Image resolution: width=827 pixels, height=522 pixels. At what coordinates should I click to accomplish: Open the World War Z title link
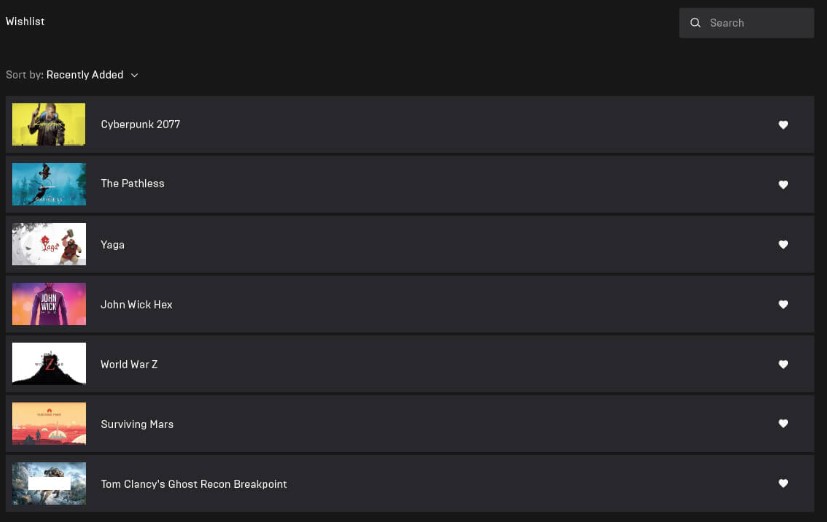click(x=129, y=364)
